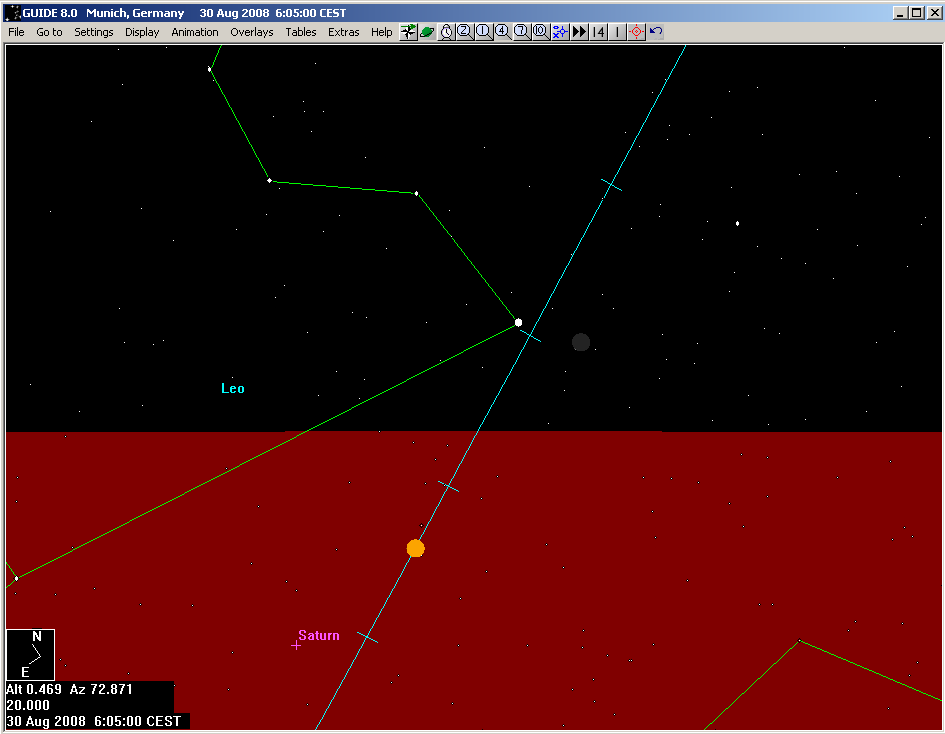
Task: Click the blue undo arrow icon
Action: [656, 32]
